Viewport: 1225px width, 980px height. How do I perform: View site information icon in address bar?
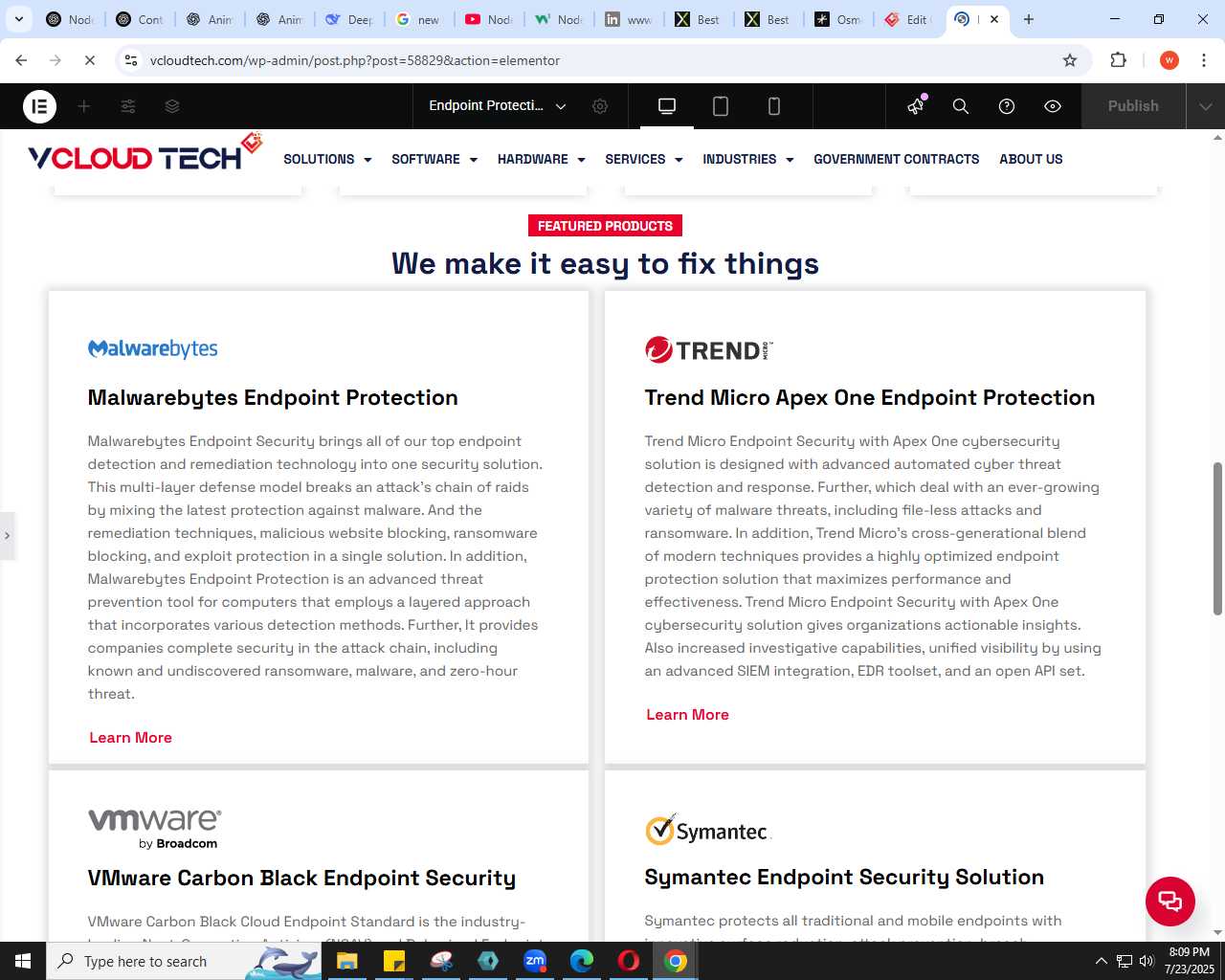131,60
